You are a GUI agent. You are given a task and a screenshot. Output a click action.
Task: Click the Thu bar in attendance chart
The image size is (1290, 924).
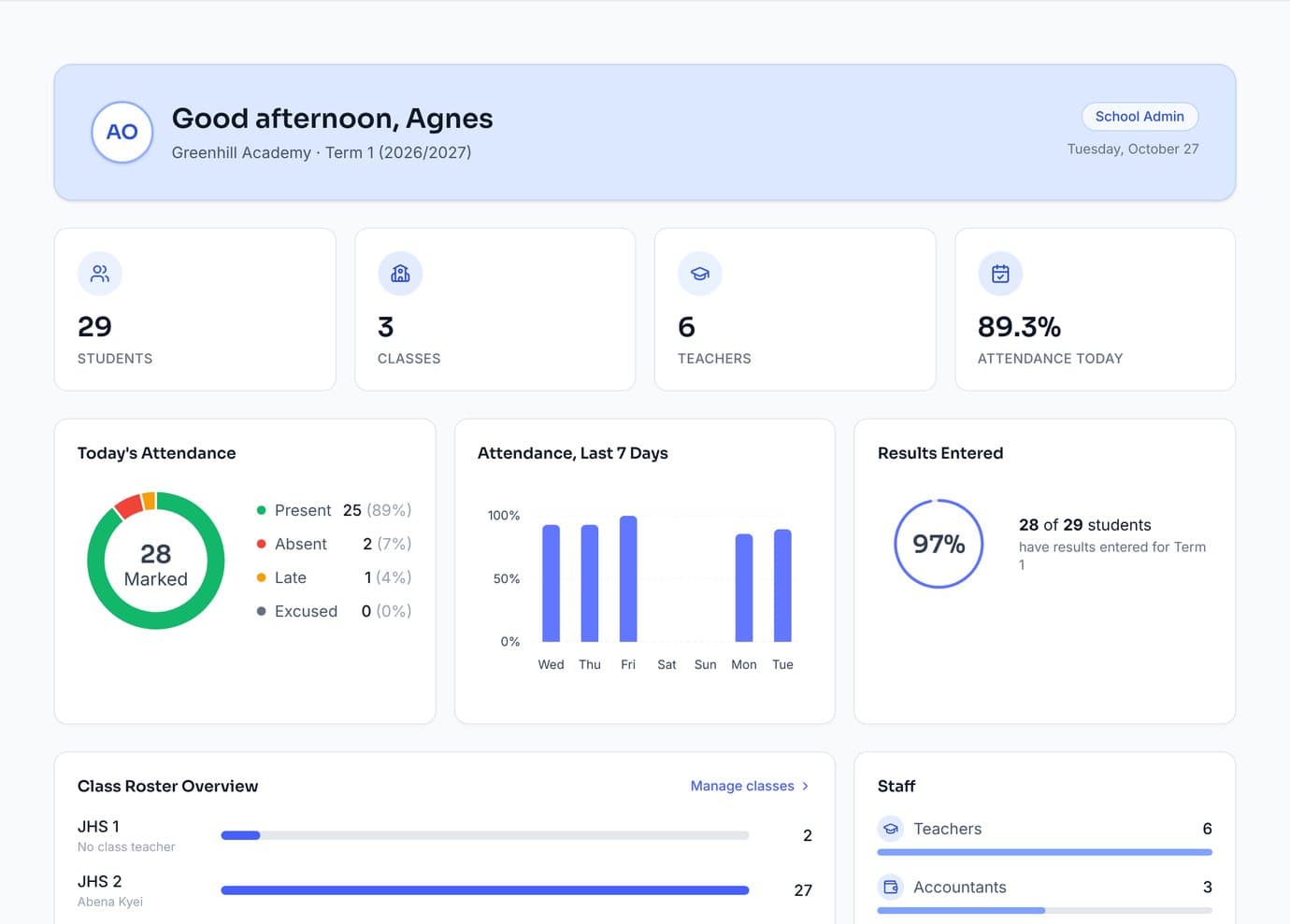(x=590, y=583)
